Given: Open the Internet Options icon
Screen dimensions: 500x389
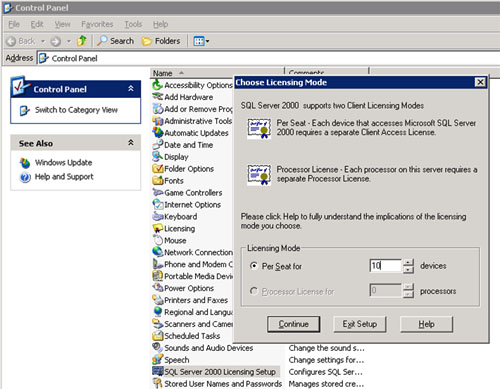Looking at the screenshot, I should point(157,204).
